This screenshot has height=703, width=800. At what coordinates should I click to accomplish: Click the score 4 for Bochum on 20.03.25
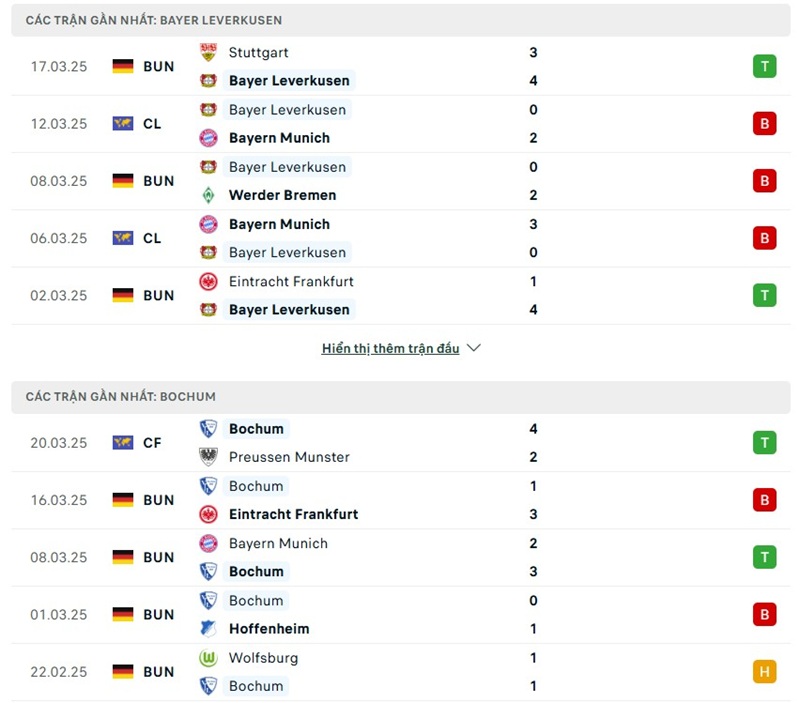click(x=534, y=429)
